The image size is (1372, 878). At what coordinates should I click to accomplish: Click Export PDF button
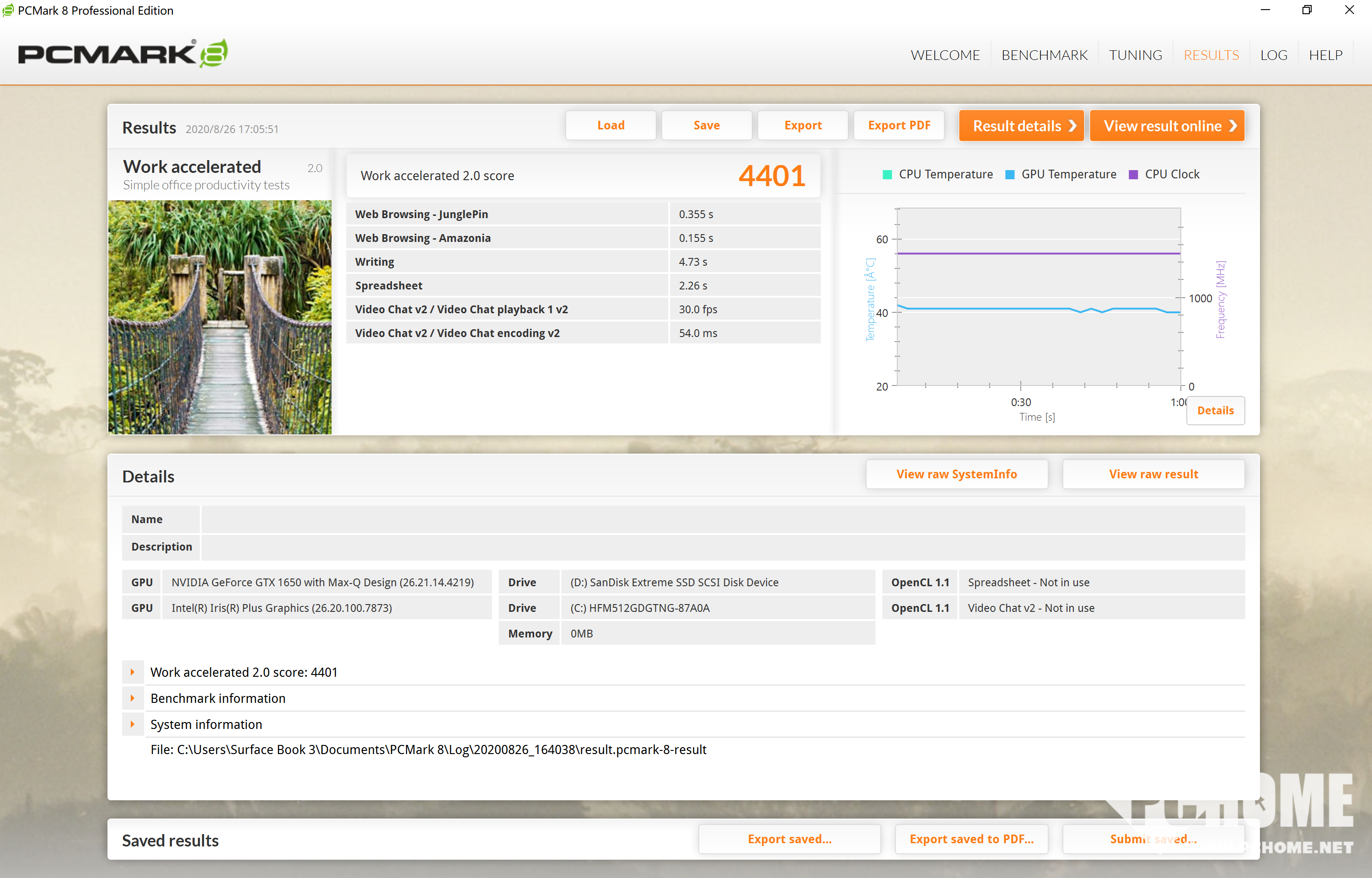pos(899,125)
